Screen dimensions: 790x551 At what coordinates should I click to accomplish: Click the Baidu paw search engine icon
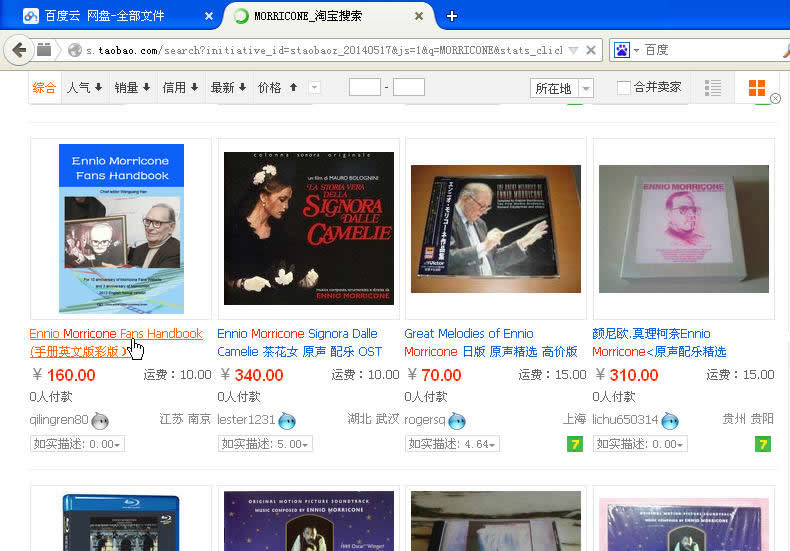pos(622,50)
